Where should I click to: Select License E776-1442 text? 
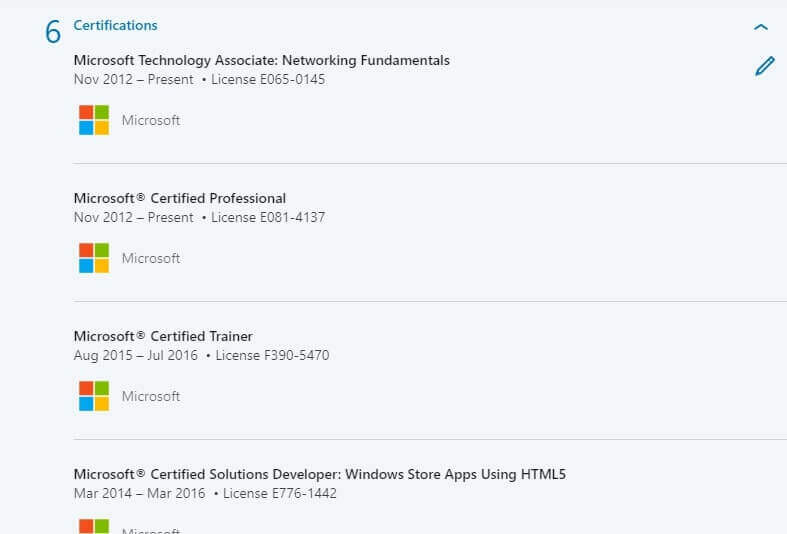(280, 493)
